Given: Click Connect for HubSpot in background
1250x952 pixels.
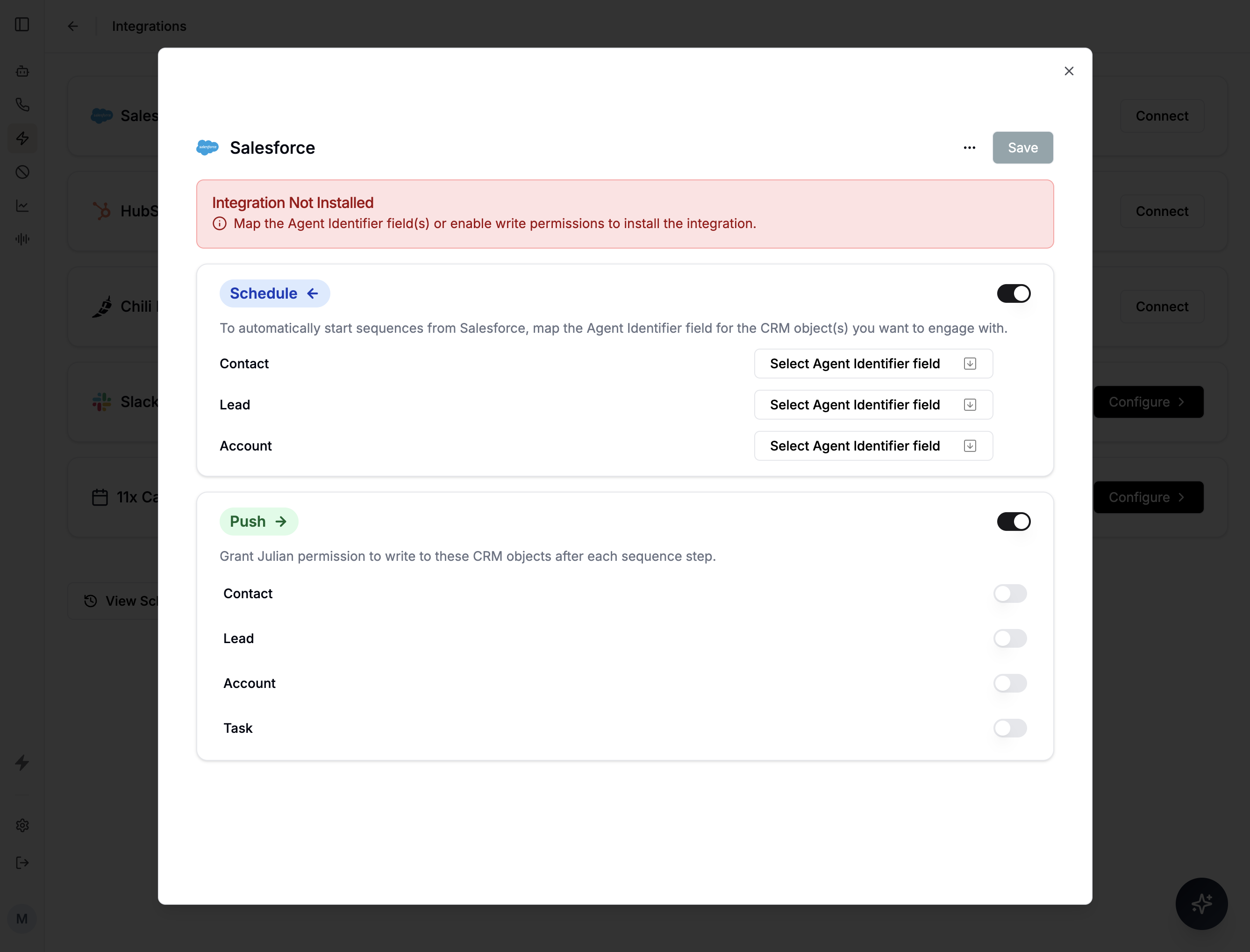Looking at the screenshot, I should 1162,211.
